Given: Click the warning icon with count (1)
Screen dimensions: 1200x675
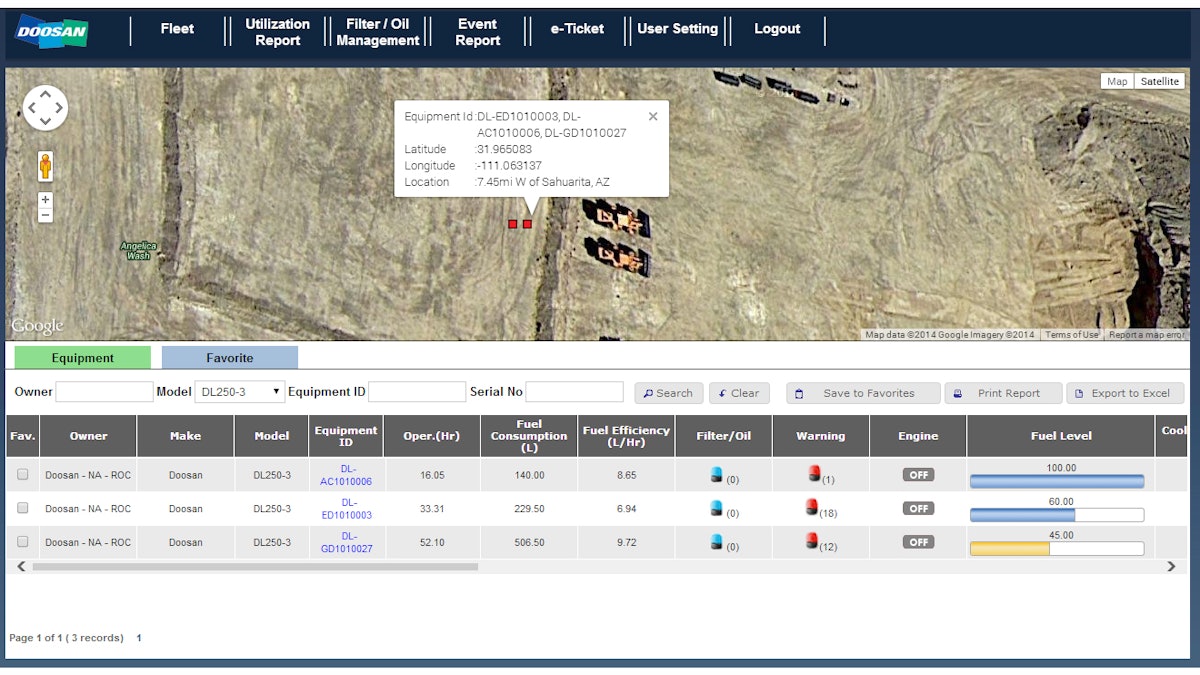Looking at the screenshot, I should pyautogui.click(x=814, y=474).
